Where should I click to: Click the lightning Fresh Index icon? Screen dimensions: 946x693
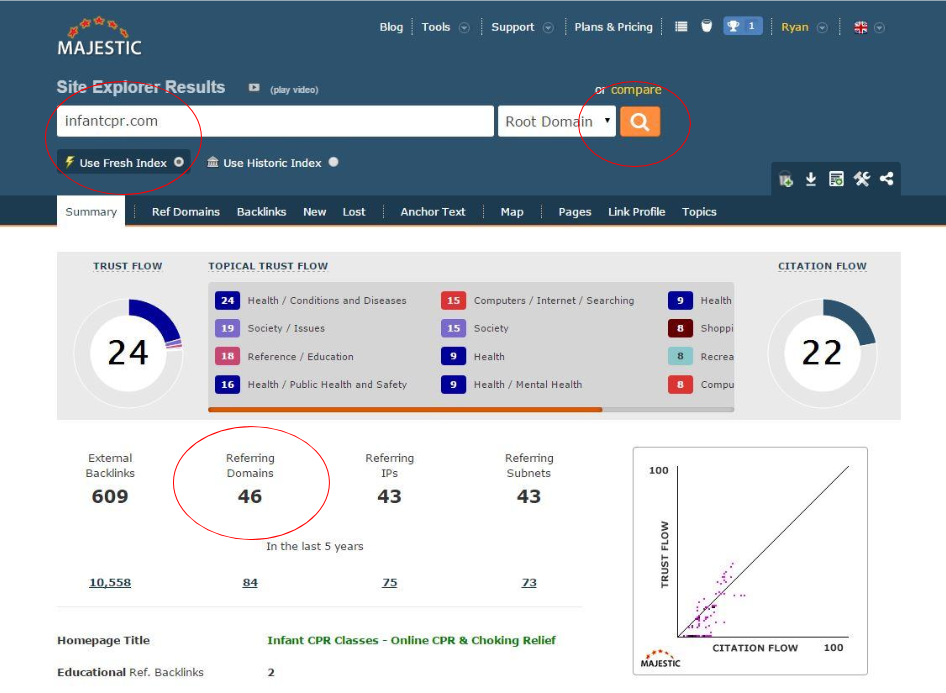[x=69, y=162]
